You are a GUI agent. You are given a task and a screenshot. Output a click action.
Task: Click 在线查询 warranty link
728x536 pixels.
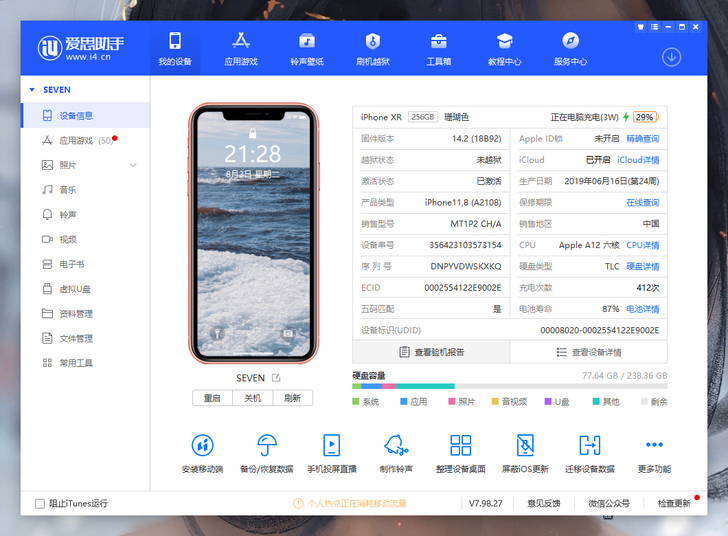click(x=643, y=203)
